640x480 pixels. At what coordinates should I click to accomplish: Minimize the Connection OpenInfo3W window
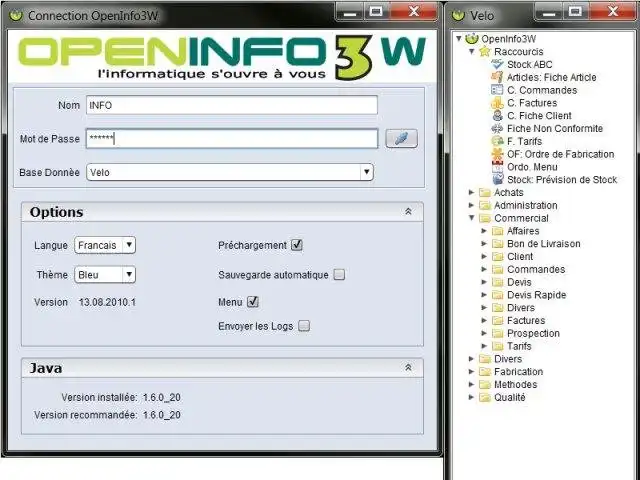349,12
